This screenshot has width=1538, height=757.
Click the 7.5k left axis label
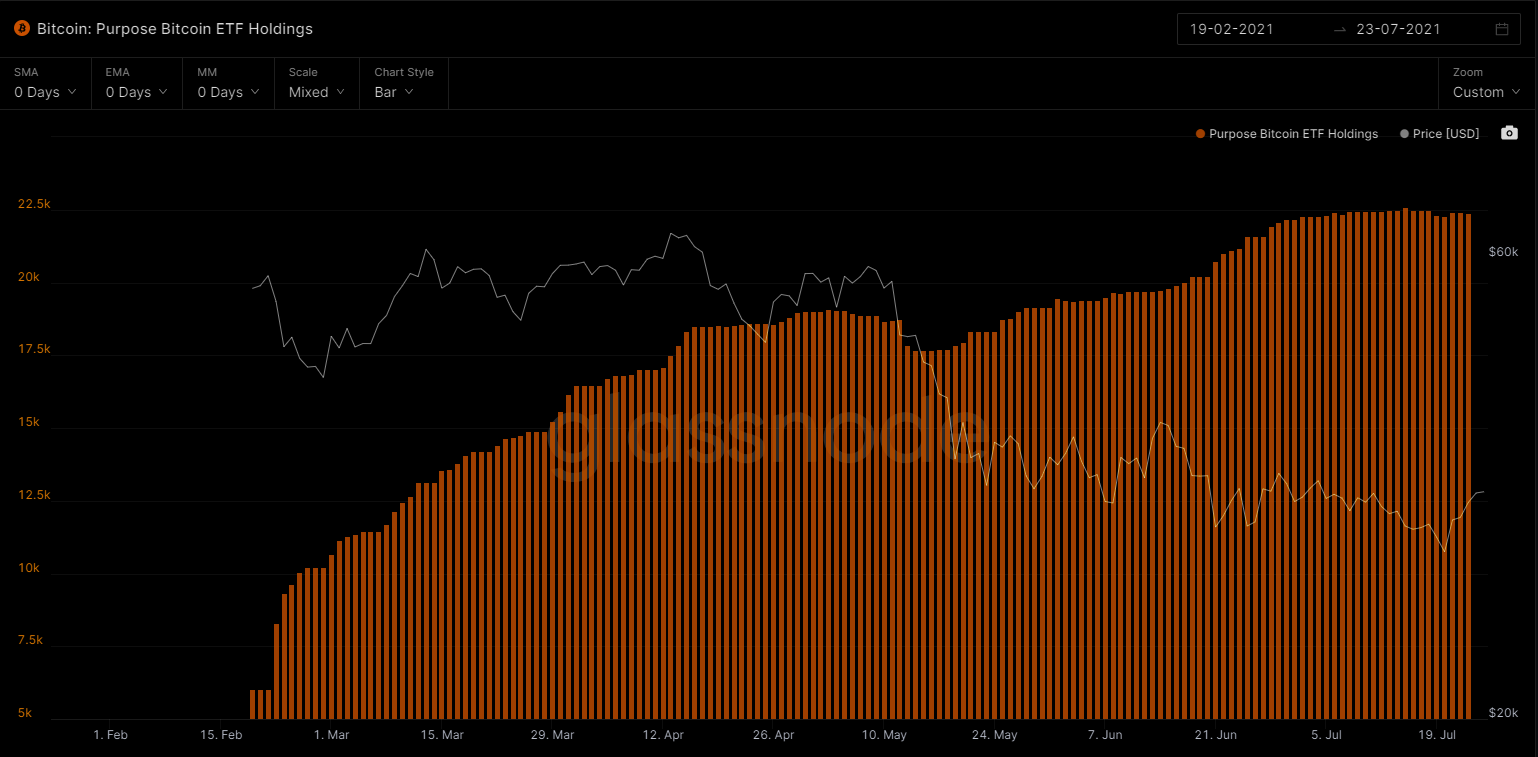[x=30, y=640]
